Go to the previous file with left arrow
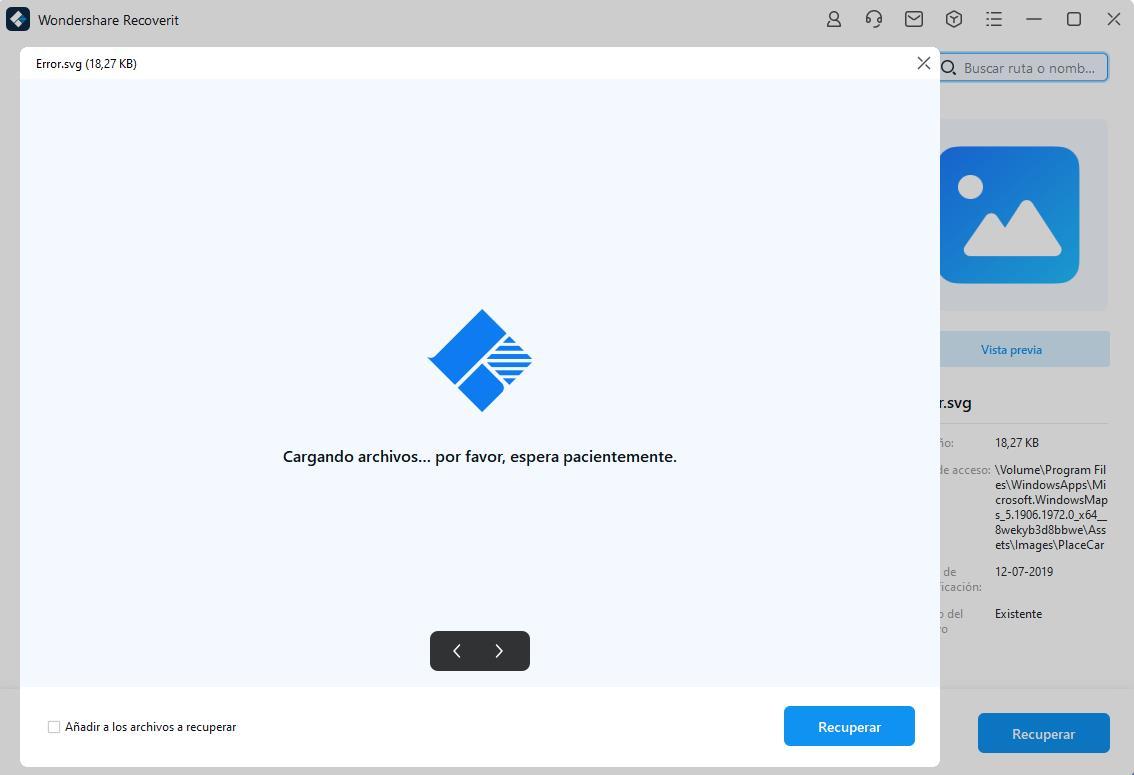Viewport: 1134px width, 775px height. [457, 651]
